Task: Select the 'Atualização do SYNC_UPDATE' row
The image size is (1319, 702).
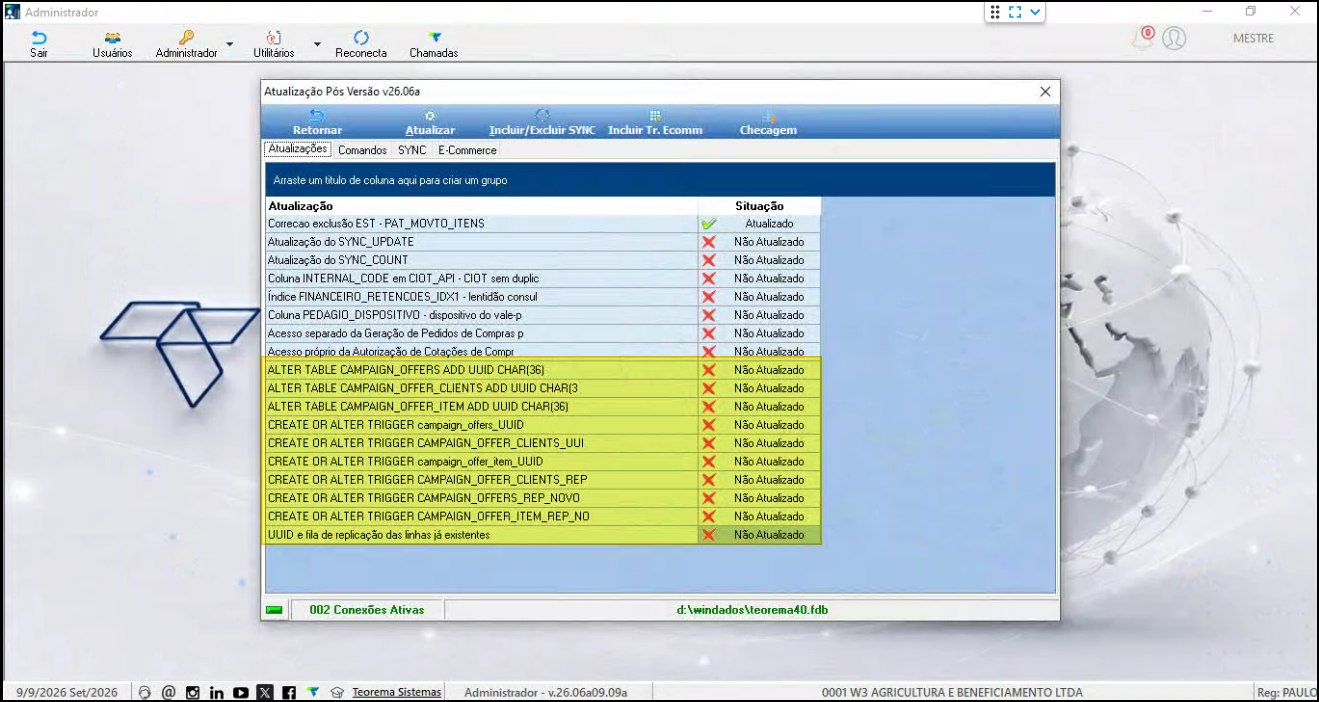Action: [543, 242]
